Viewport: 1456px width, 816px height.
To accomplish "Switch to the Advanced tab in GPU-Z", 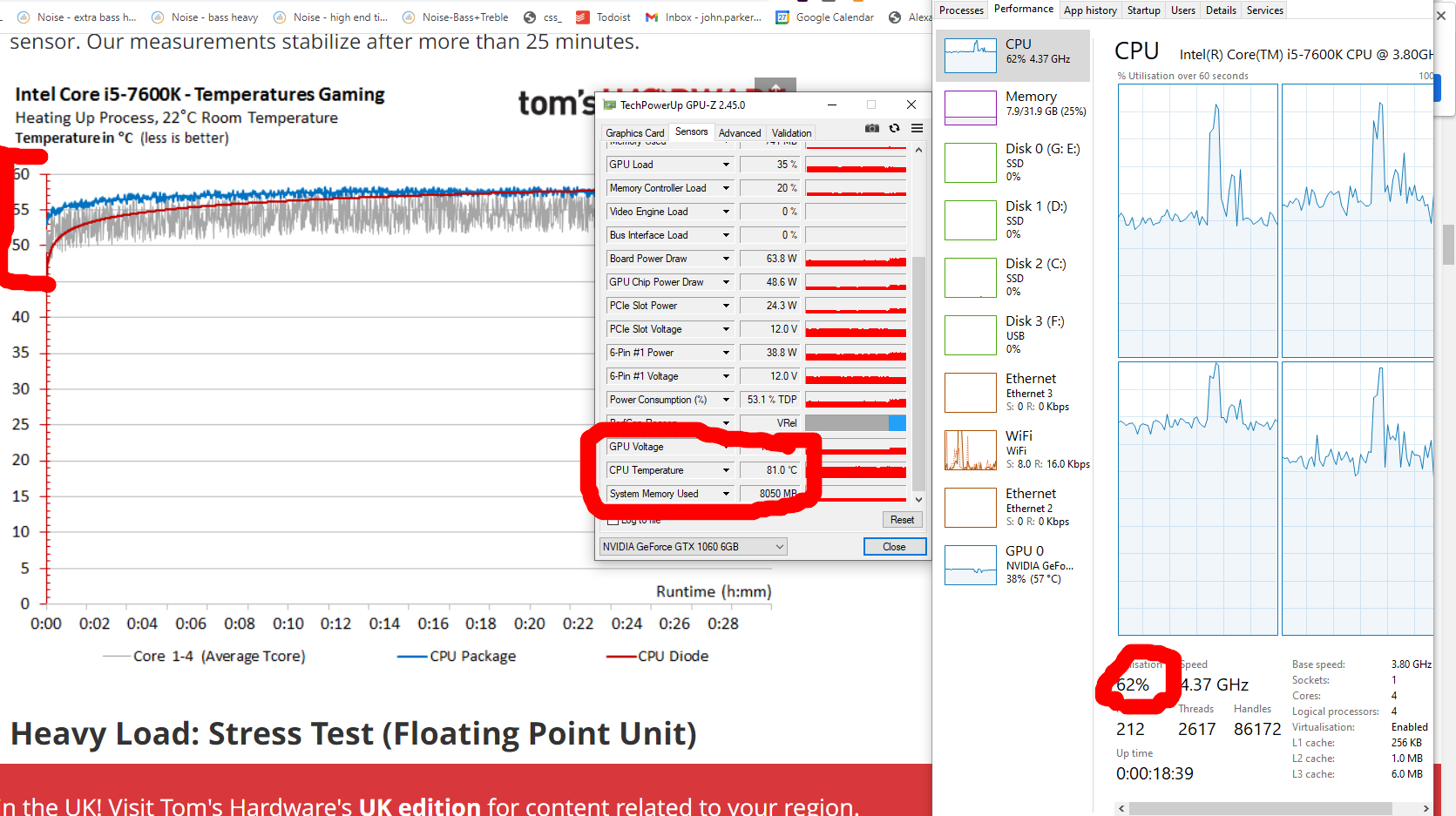I will pyautogui.click(x=740, y=133).
